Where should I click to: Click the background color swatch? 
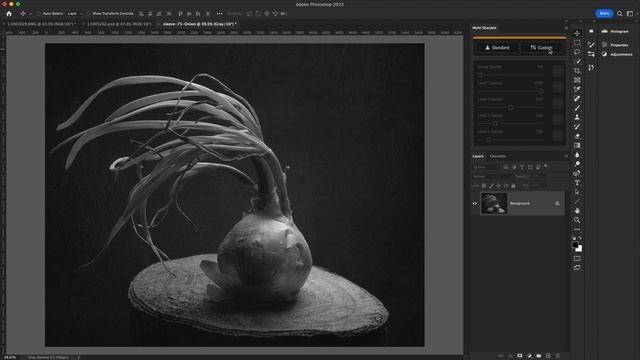click(x=580, y=249)
